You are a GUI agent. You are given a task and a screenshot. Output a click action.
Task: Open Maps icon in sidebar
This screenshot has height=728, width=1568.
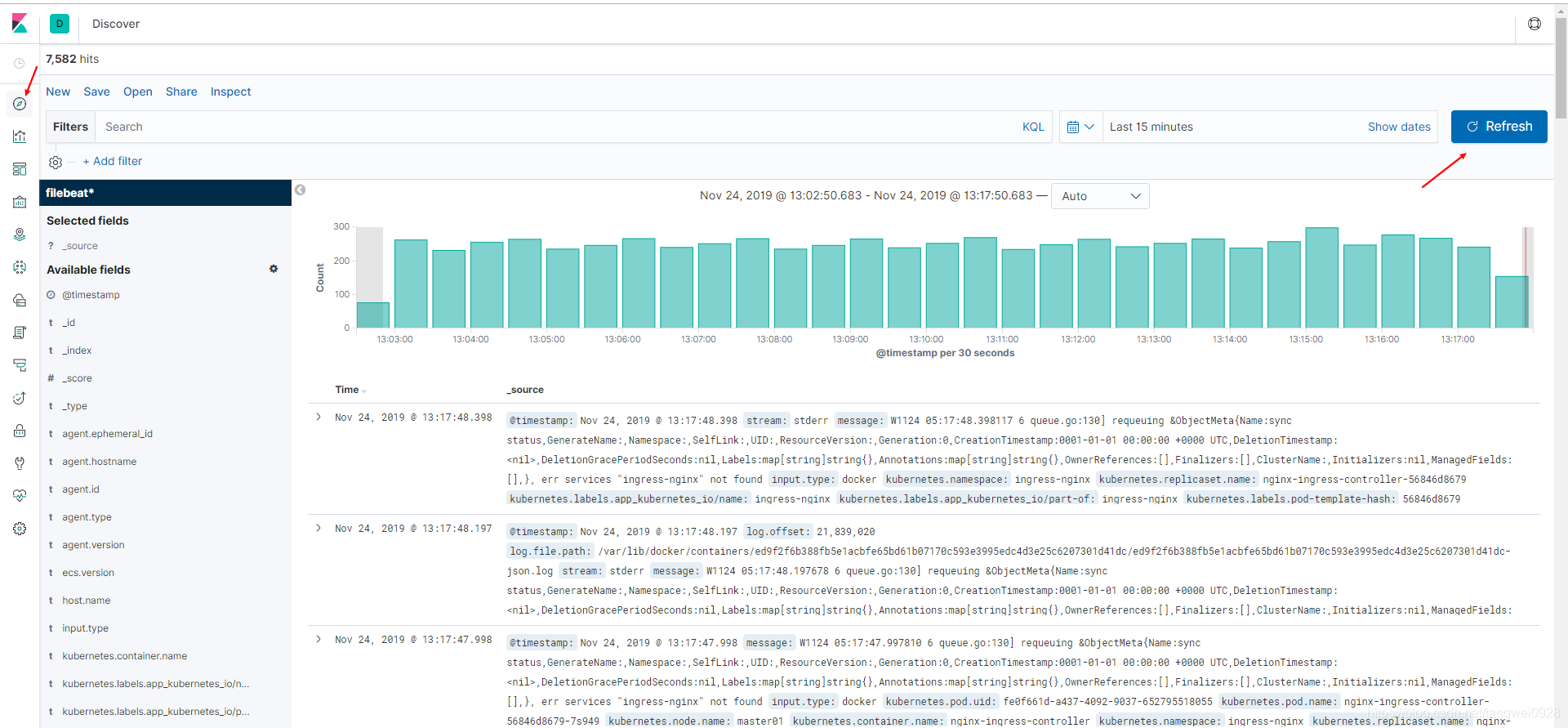(20, 234)
